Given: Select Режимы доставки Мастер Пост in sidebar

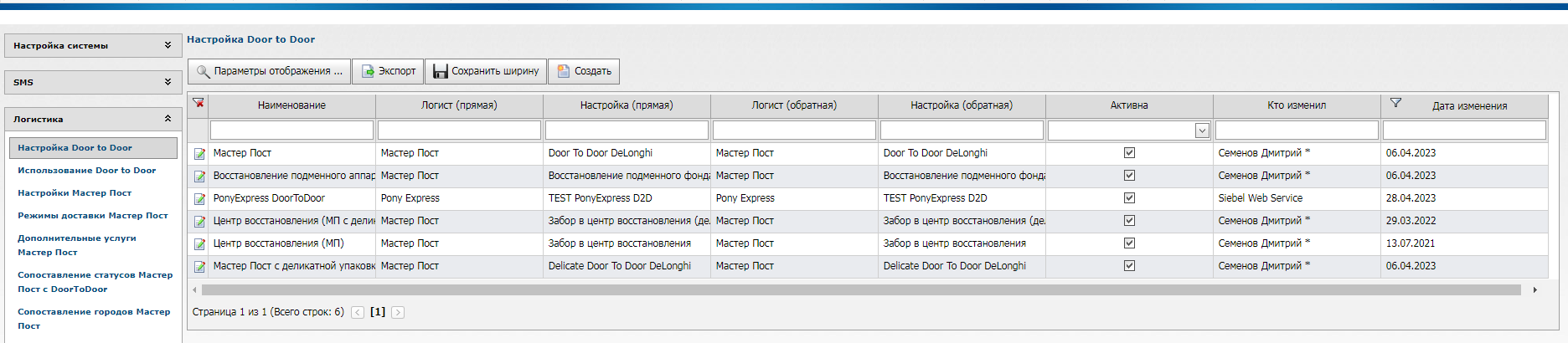Looking at the screenshot, I should click(93, 215).
